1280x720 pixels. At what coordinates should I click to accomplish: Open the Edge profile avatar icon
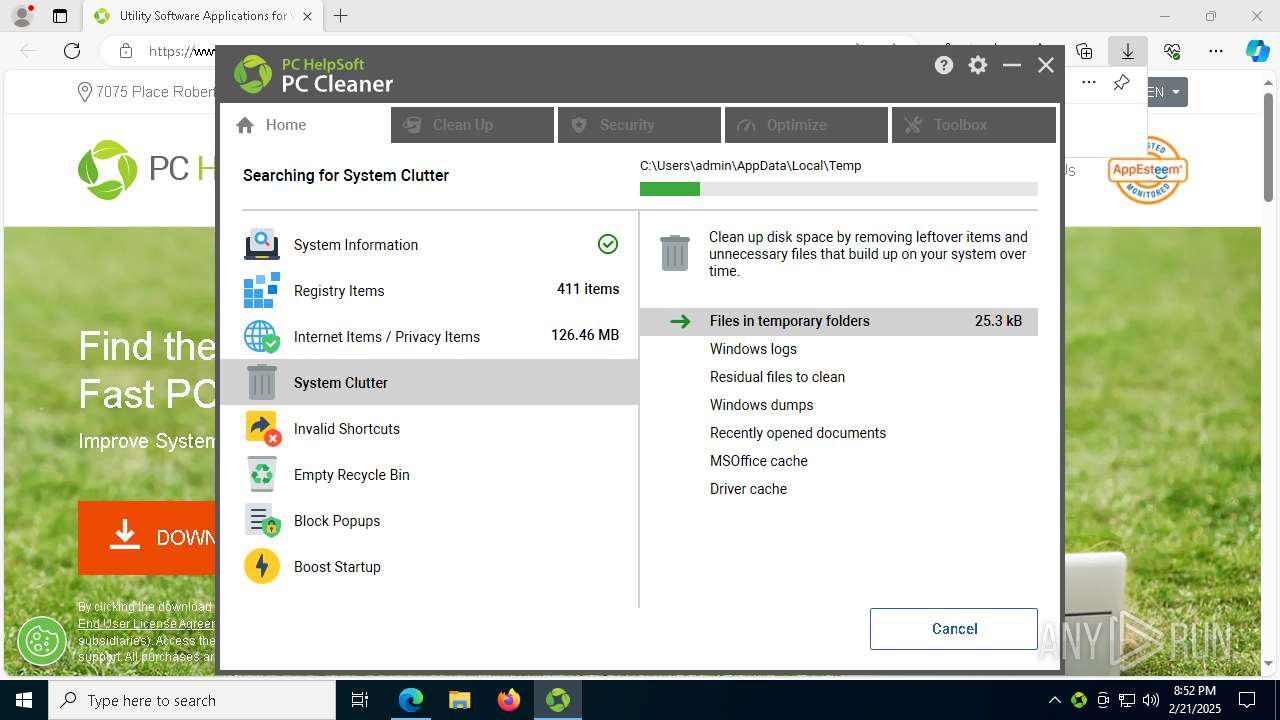pos(21,16)
